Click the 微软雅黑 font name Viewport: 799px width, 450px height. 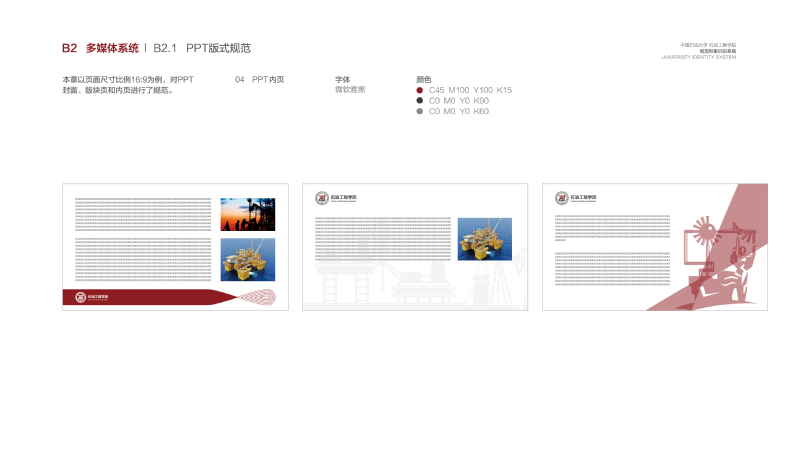[350, 90]
